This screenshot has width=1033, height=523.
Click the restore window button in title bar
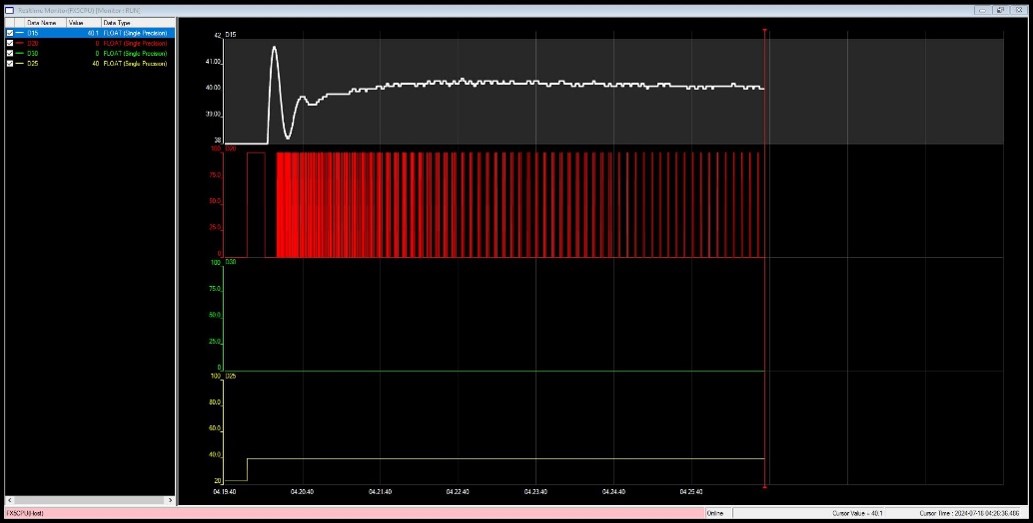click(x=1000, y=11)
